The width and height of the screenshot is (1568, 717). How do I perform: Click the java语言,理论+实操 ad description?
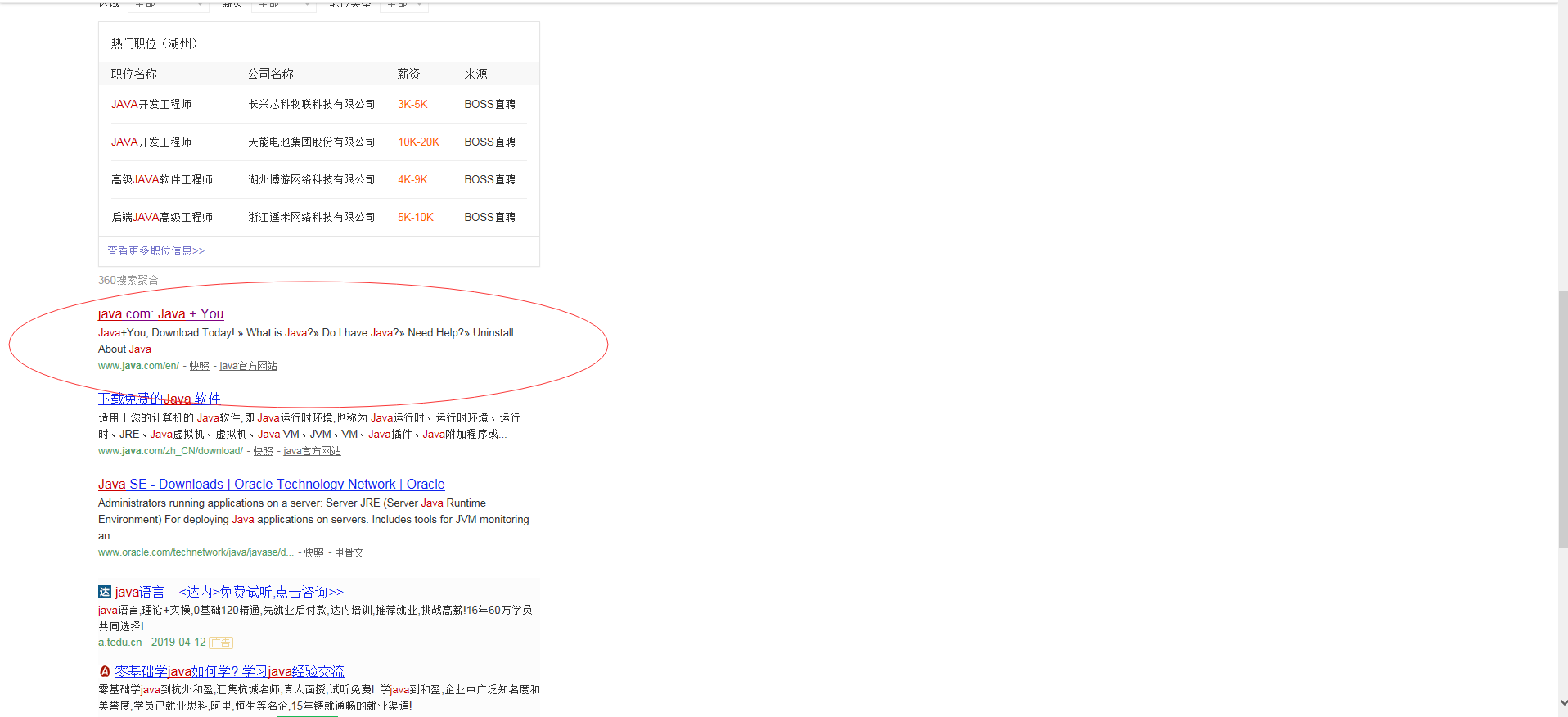click(315, 618)
